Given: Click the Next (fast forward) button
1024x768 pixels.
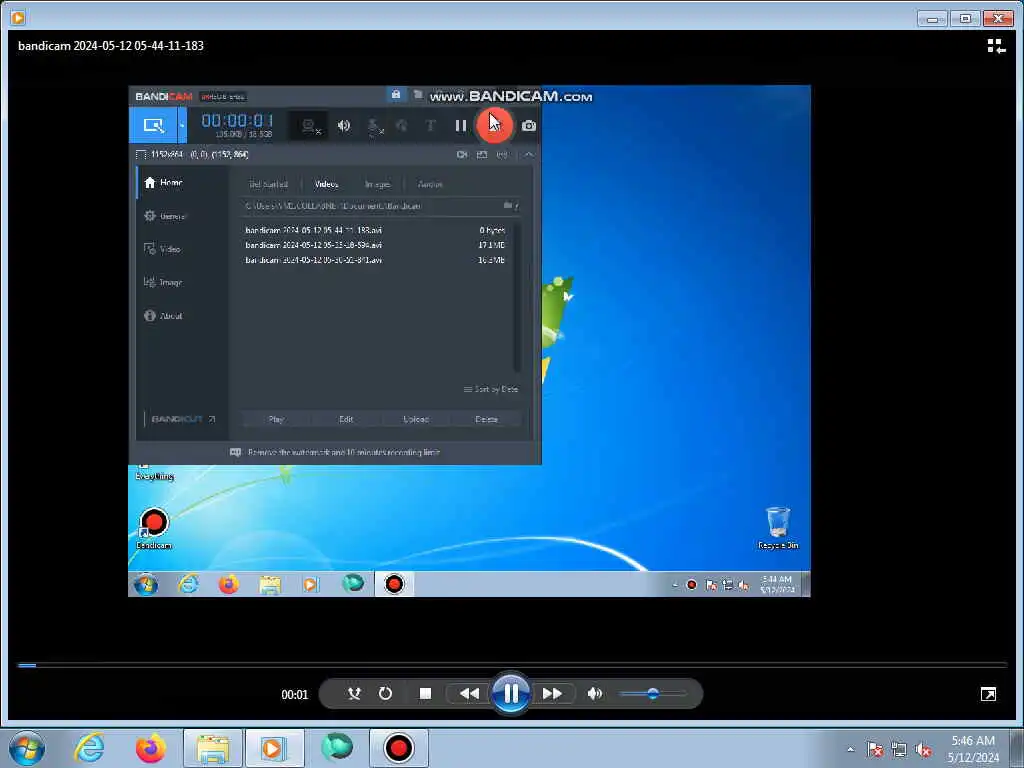Looking at the screenshot, I should click(552, 694).
